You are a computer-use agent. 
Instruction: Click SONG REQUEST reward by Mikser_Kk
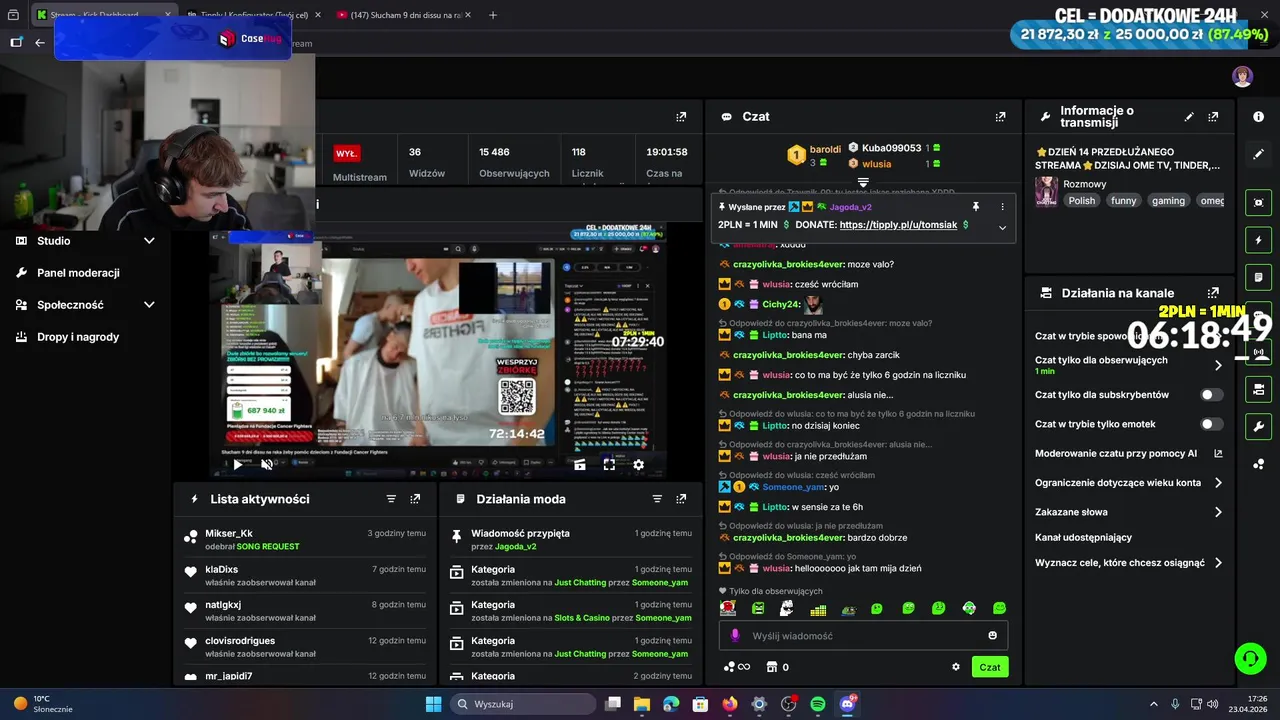pyautogui.click(x=267, y=547)
